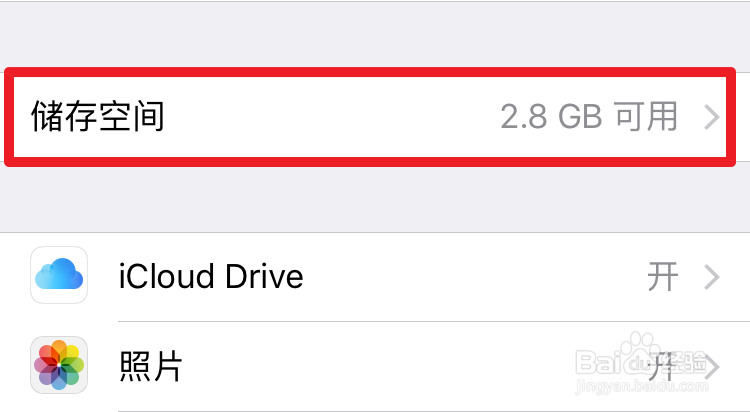The image size is (750, 412).
Task: Expand storage details via the 储存空间 chevron
Action: [711, 117]
